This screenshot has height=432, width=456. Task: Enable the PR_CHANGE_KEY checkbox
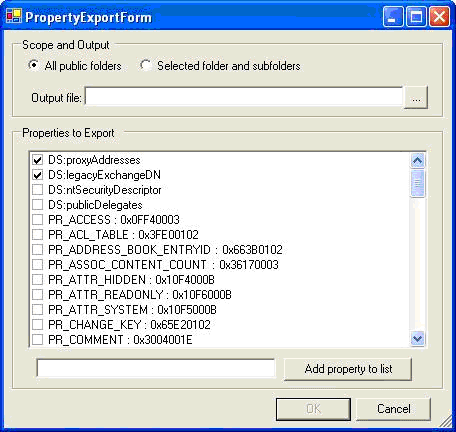(38, 325)
